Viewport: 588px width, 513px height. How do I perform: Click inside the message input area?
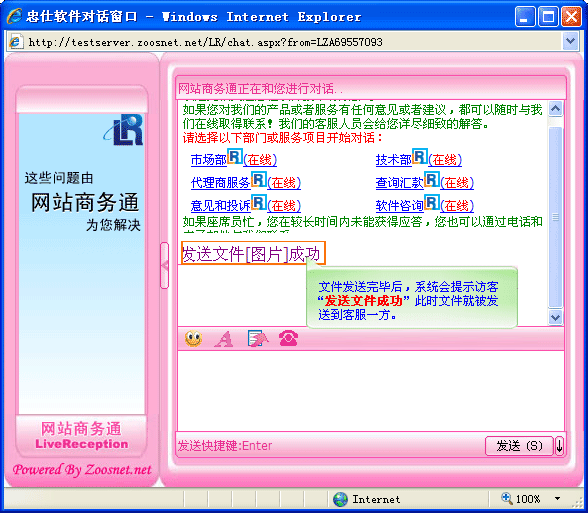point(370,391)
